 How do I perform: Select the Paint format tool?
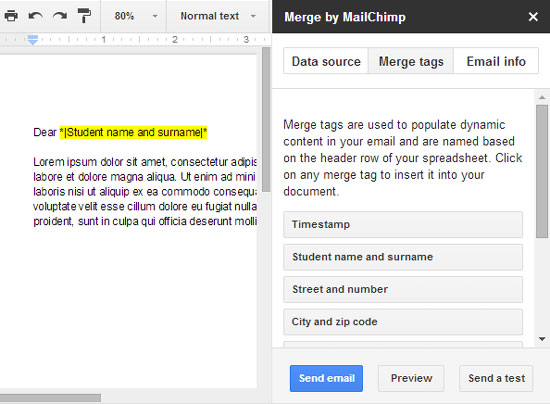coord(84,16)
